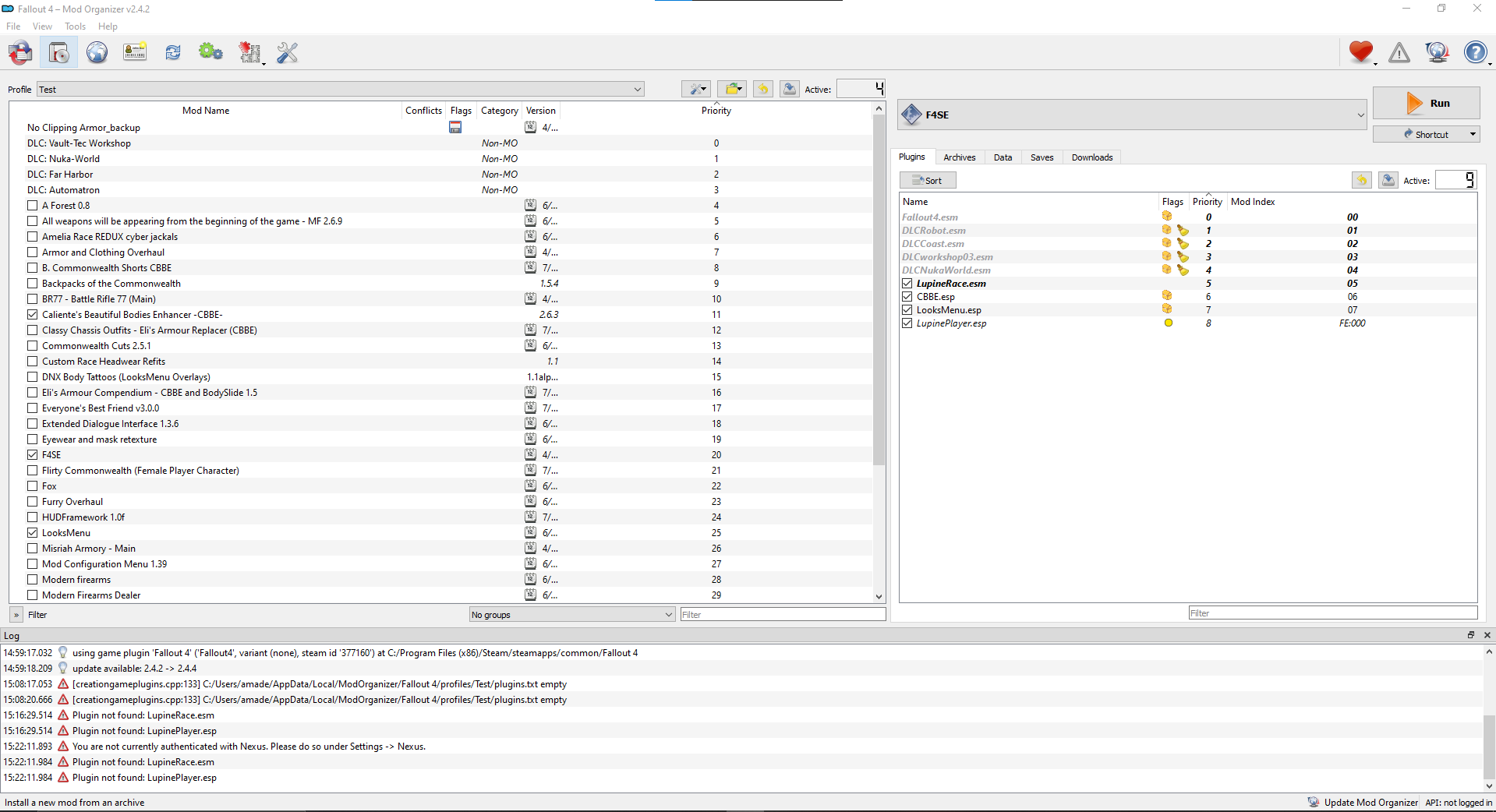The image size is (1496, 812).
Task: Open the View menu
Action: click(42, 26)
